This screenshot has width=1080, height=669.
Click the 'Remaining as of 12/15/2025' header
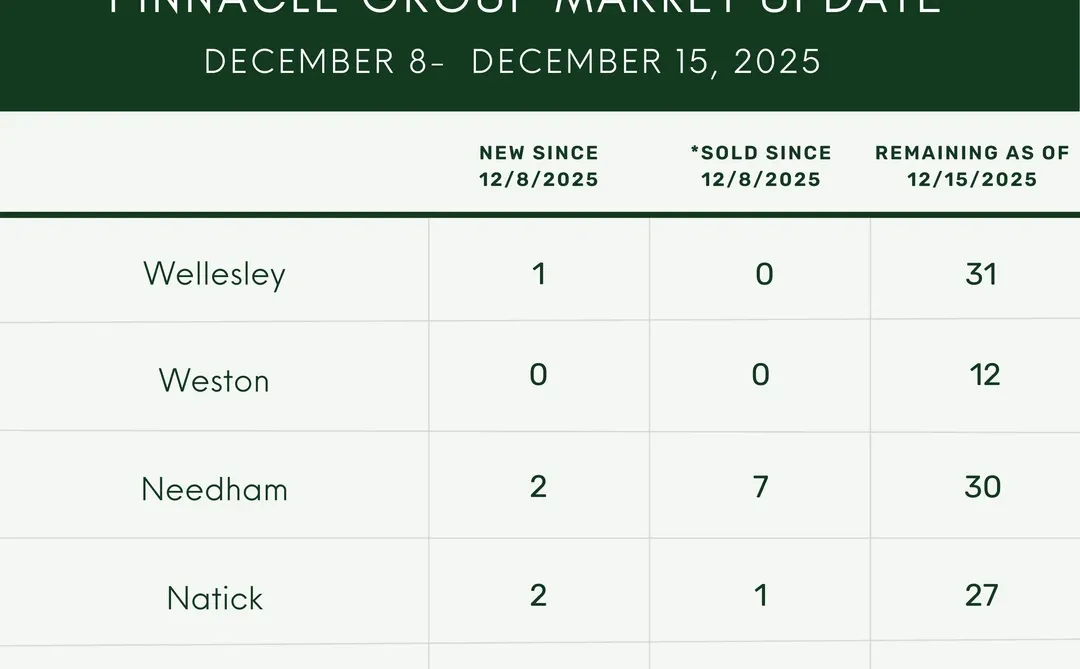point(972,166)
